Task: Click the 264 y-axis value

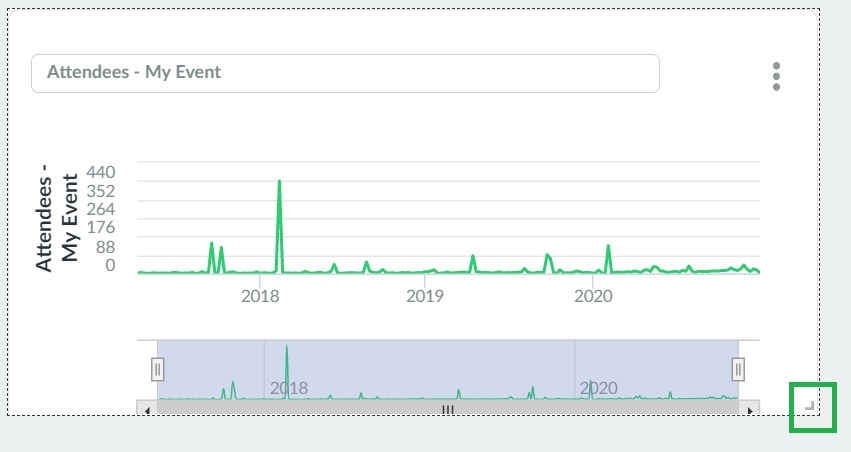Action: [101, 209]
